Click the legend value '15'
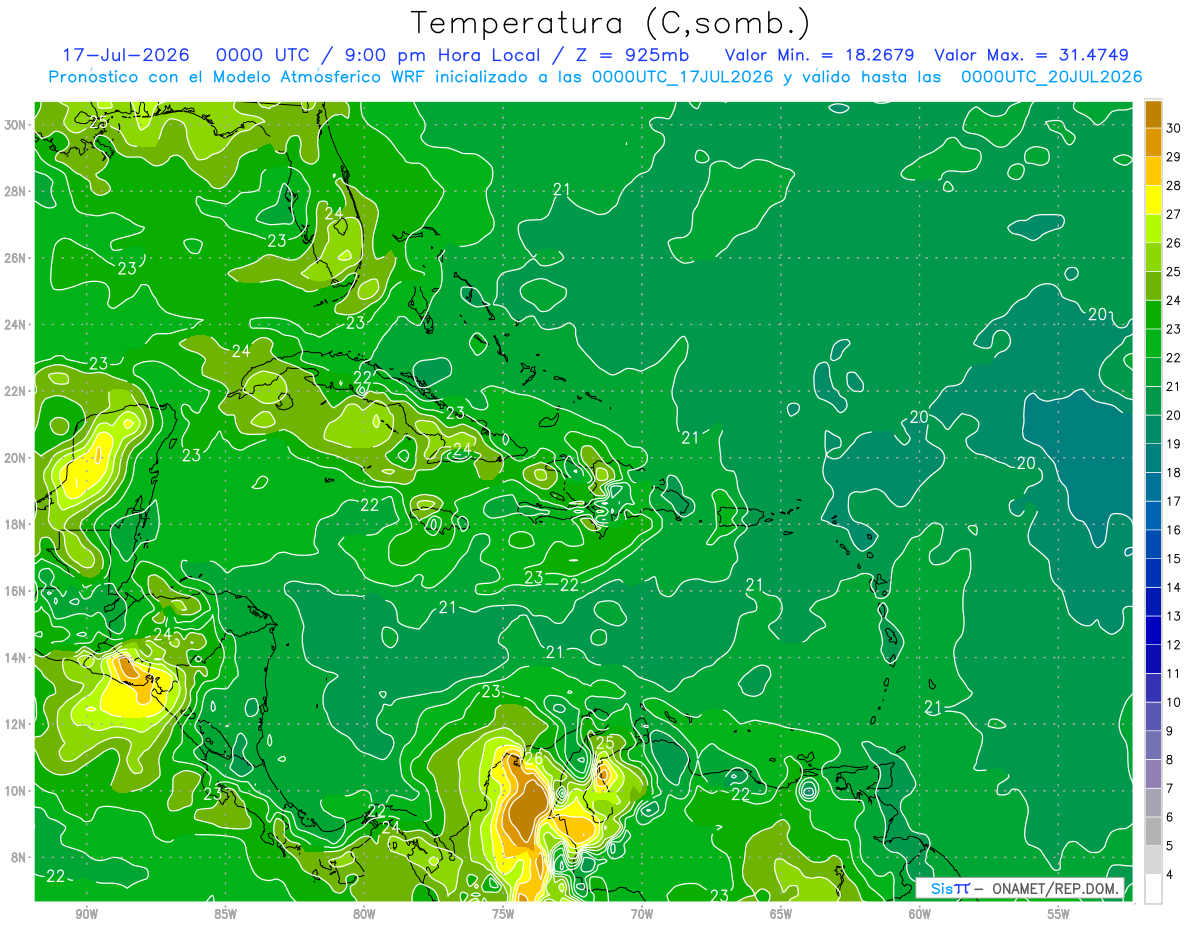 (1174, 559)
